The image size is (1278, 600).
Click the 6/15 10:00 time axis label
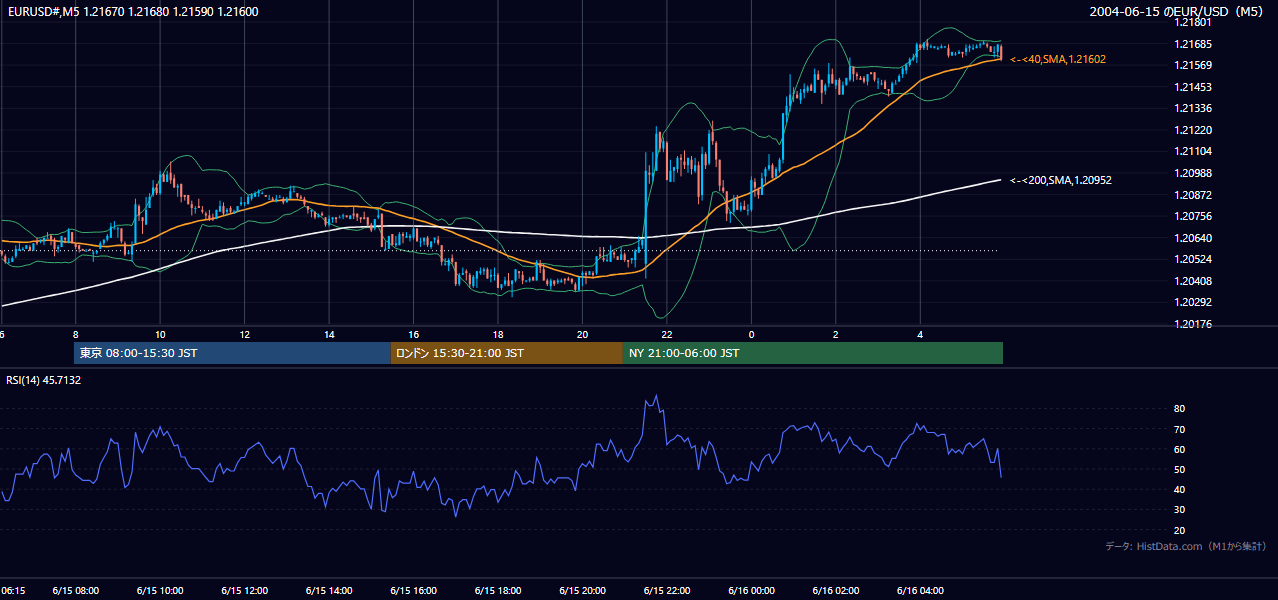[160, 591]
